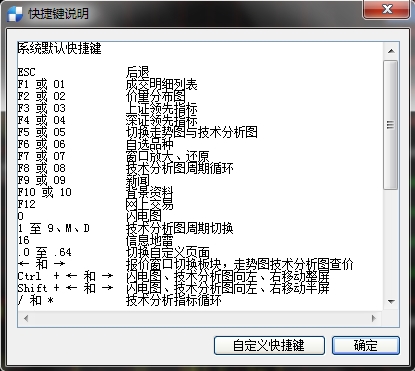Click the ESC 后退 shortcut line

pyautogui.click(x=83, y=72)
